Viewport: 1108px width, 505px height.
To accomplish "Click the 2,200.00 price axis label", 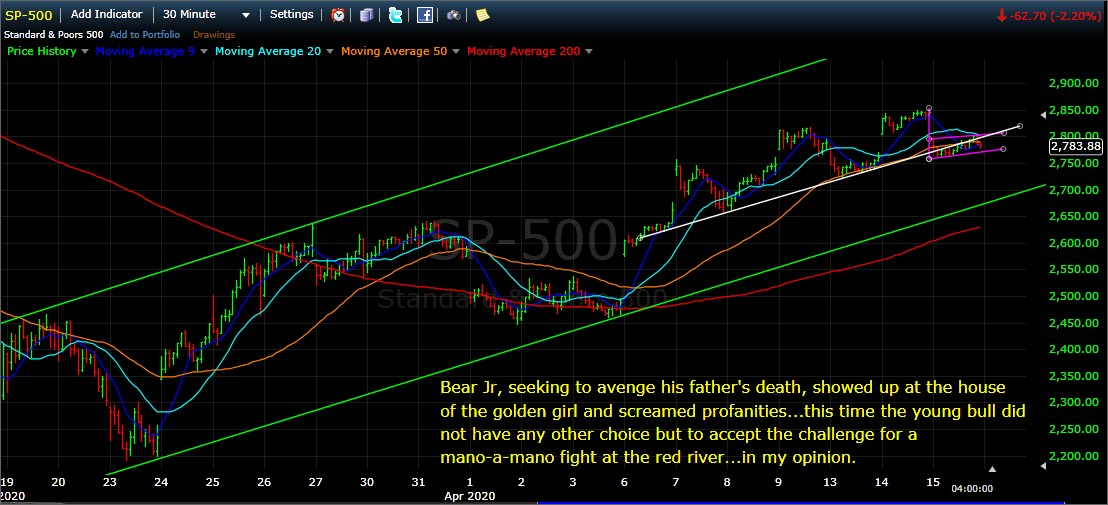I will [x=1076, y=456].
